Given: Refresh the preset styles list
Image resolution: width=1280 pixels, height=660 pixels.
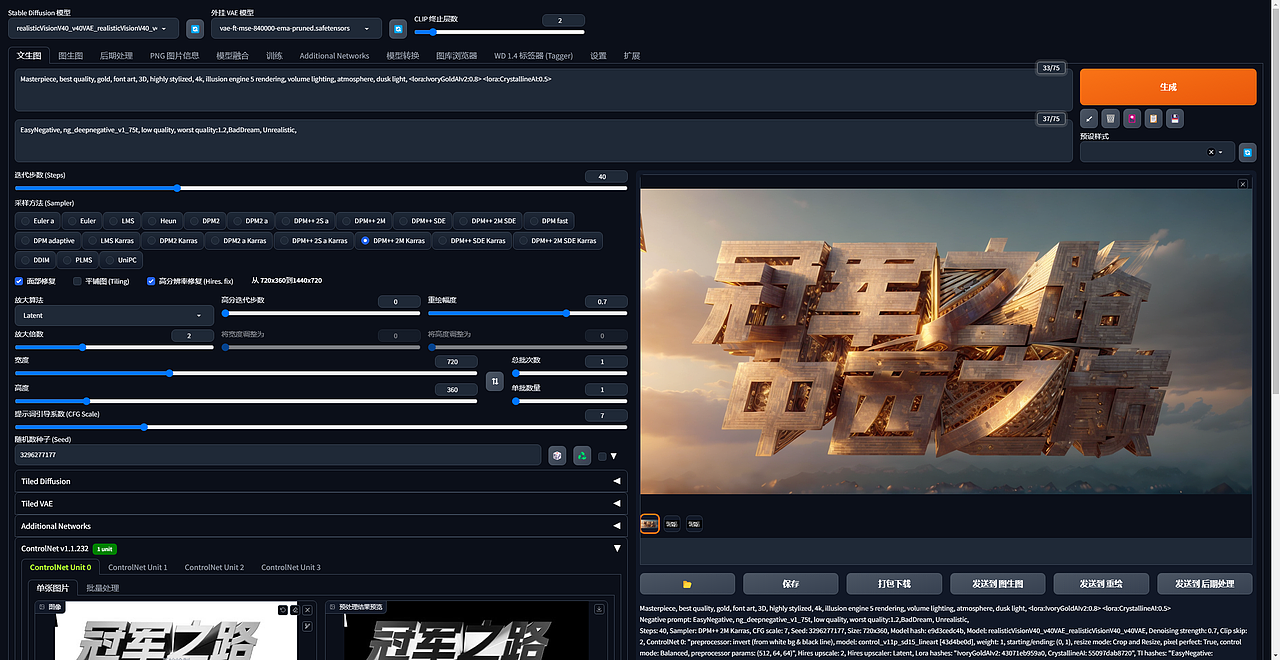Looking at the screenshot, I should click(x=1248, y=152).
